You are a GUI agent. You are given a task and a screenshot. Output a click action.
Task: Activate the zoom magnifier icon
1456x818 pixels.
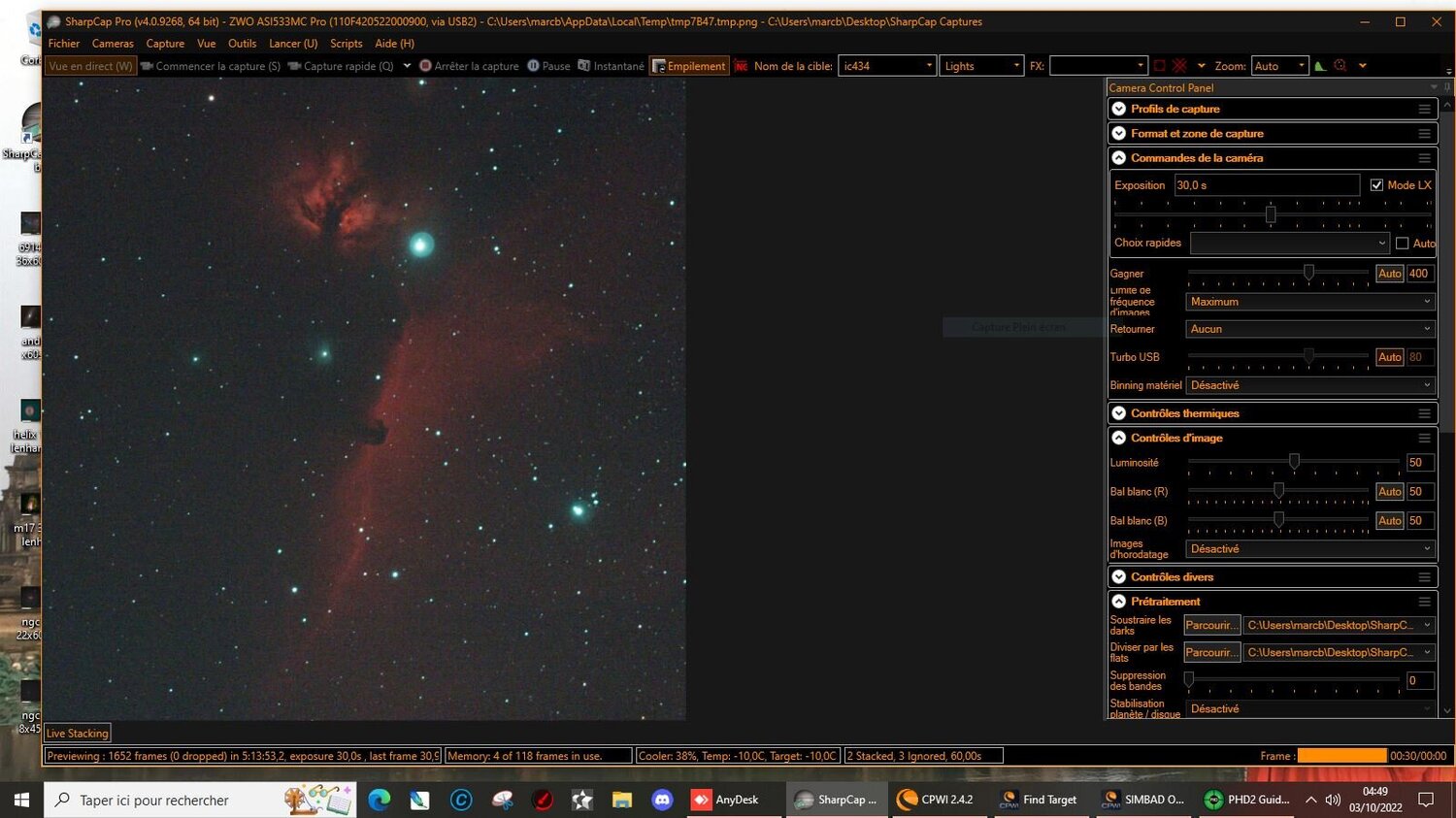(x=1340, y=65)
